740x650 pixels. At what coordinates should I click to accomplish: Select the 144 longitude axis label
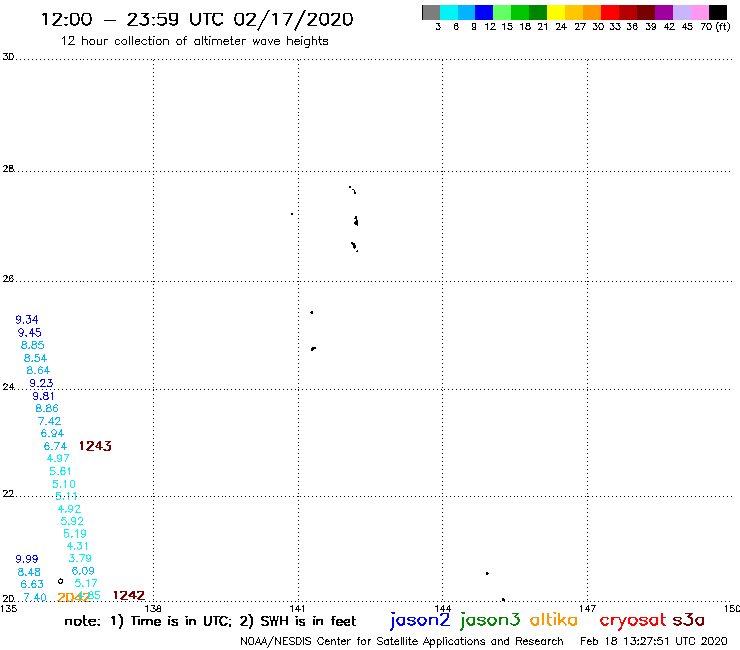(442, 608)
